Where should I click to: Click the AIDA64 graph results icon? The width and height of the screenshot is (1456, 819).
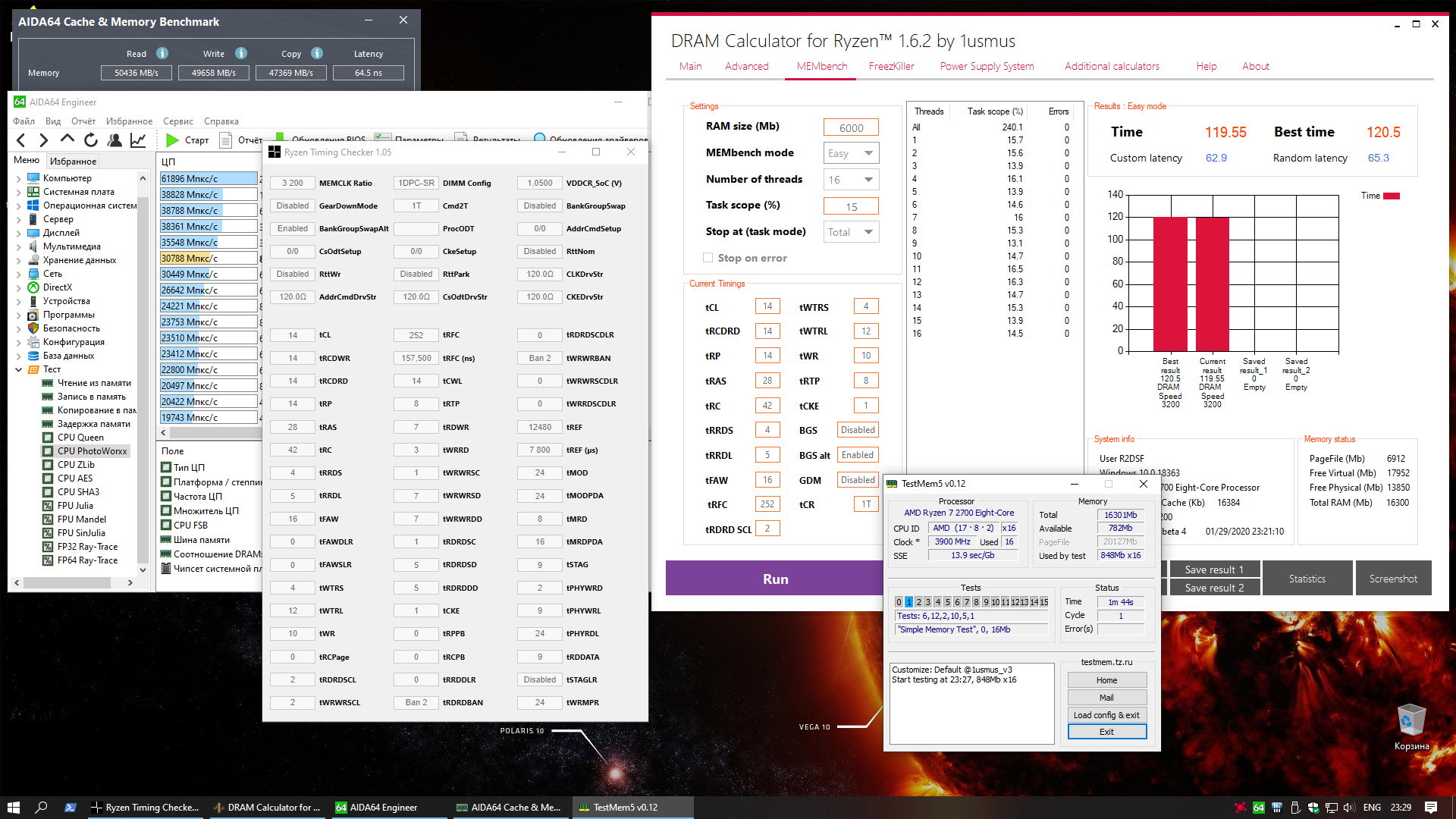138,140
